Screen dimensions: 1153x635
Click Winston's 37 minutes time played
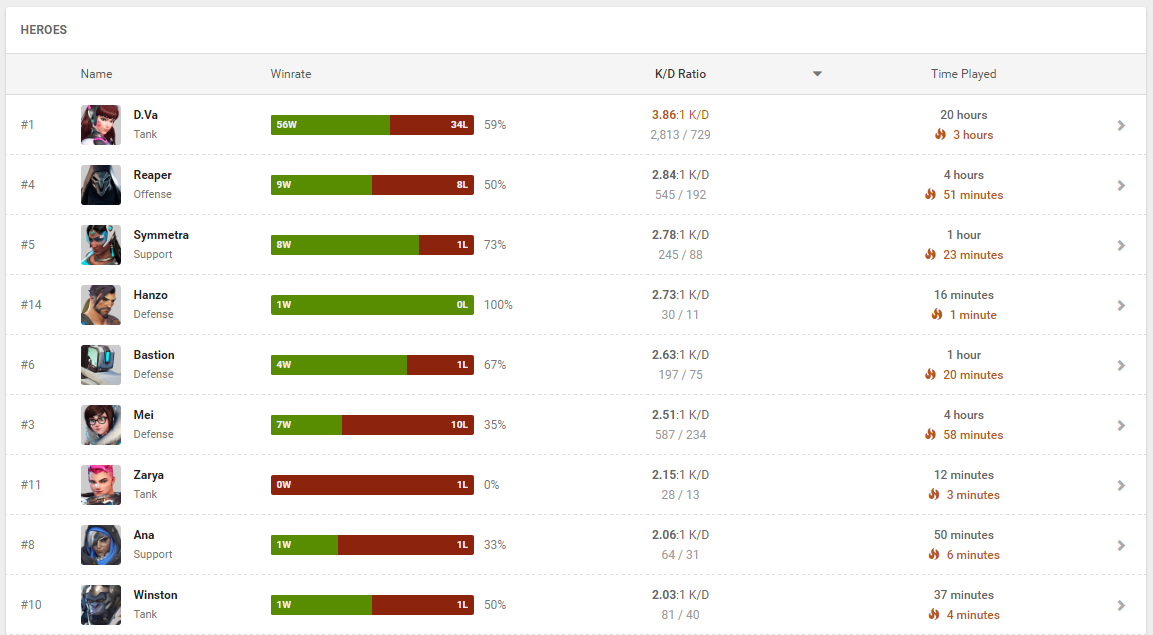pyautogui.click(x=963, y=595)
